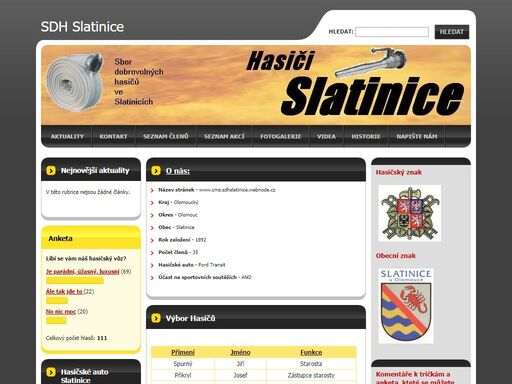This screenshot has height=384, width=512.
Task: Focus the Hledat search input field
Action: coord(392,32)
